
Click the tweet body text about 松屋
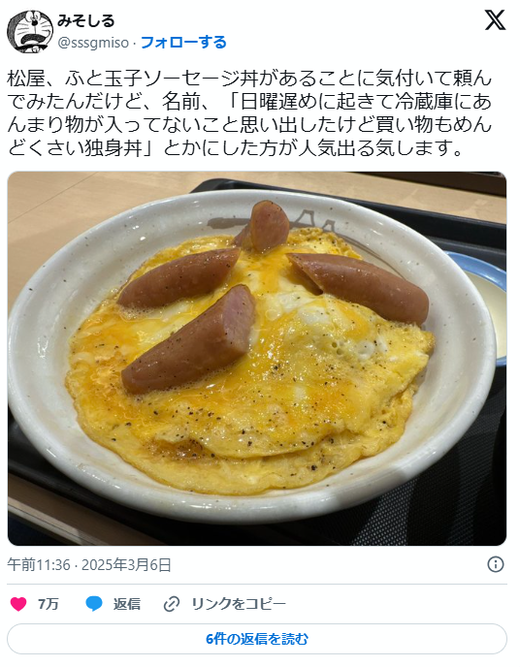point(250,114)
